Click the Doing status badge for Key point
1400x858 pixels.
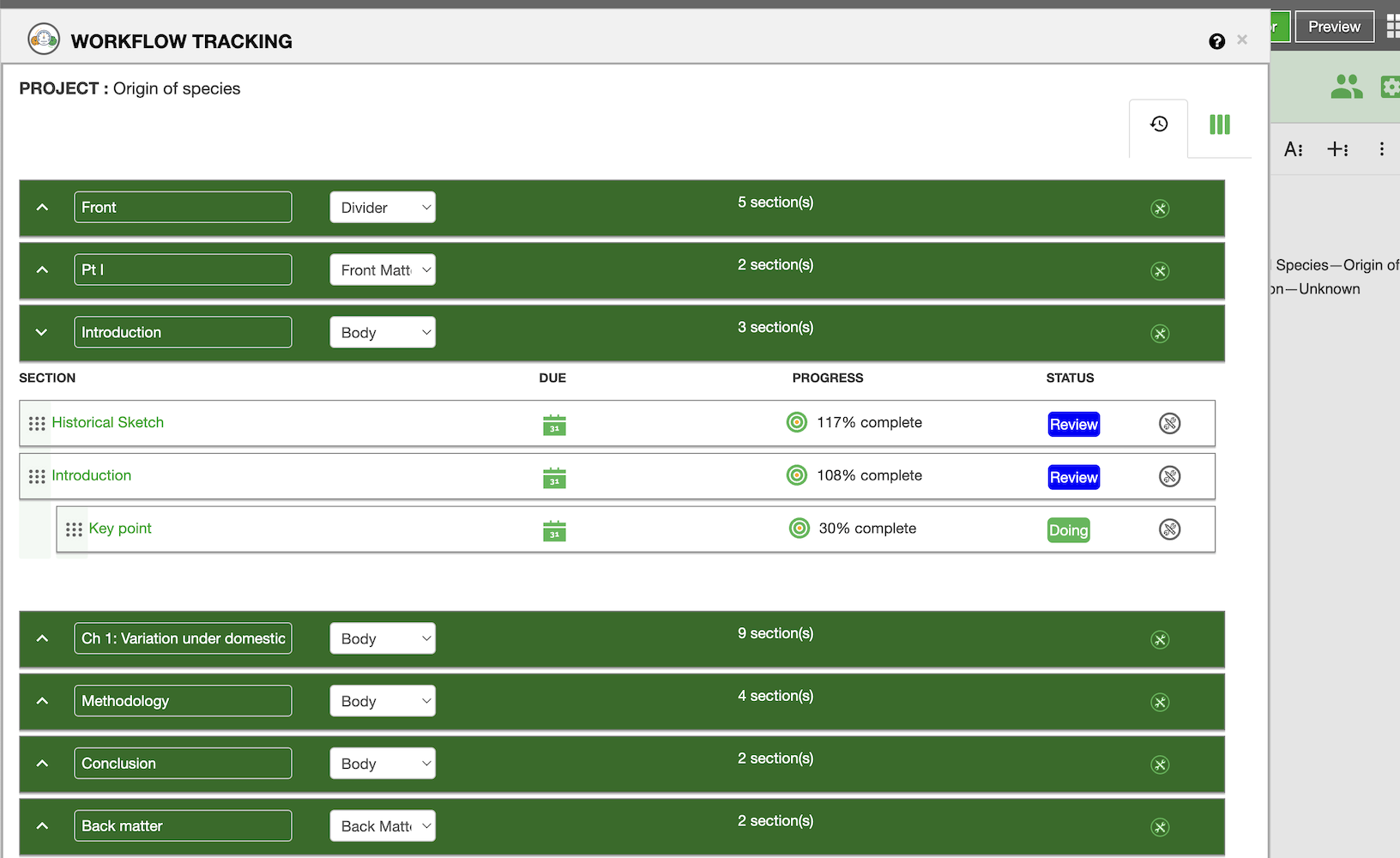[1068, 530]
